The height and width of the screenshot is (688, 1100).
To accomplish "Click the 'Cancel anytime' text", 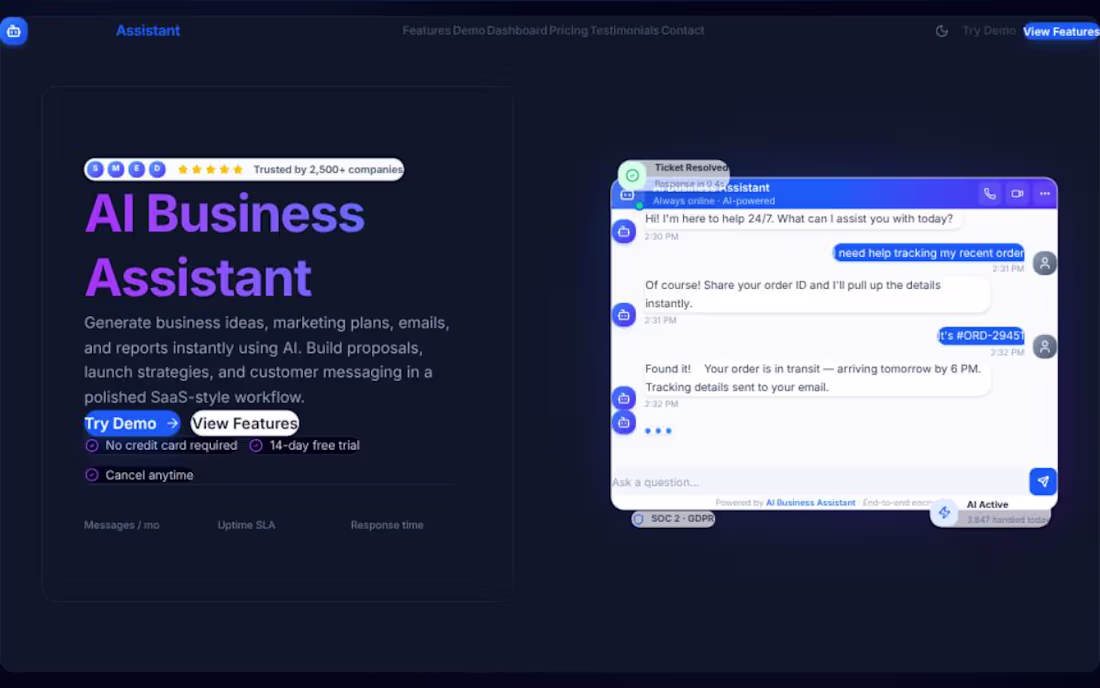I will point(149,475).
